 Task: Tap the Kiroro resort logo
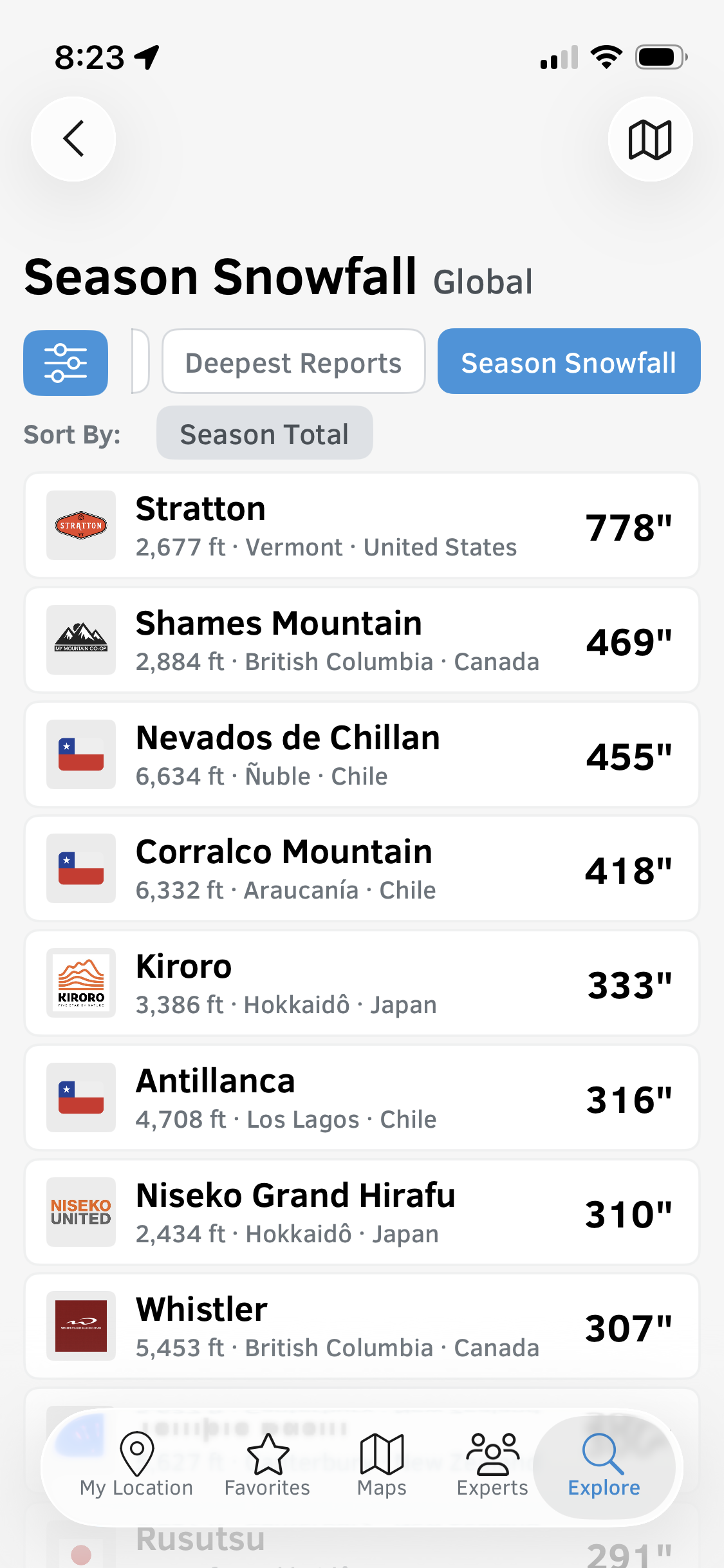81,983
